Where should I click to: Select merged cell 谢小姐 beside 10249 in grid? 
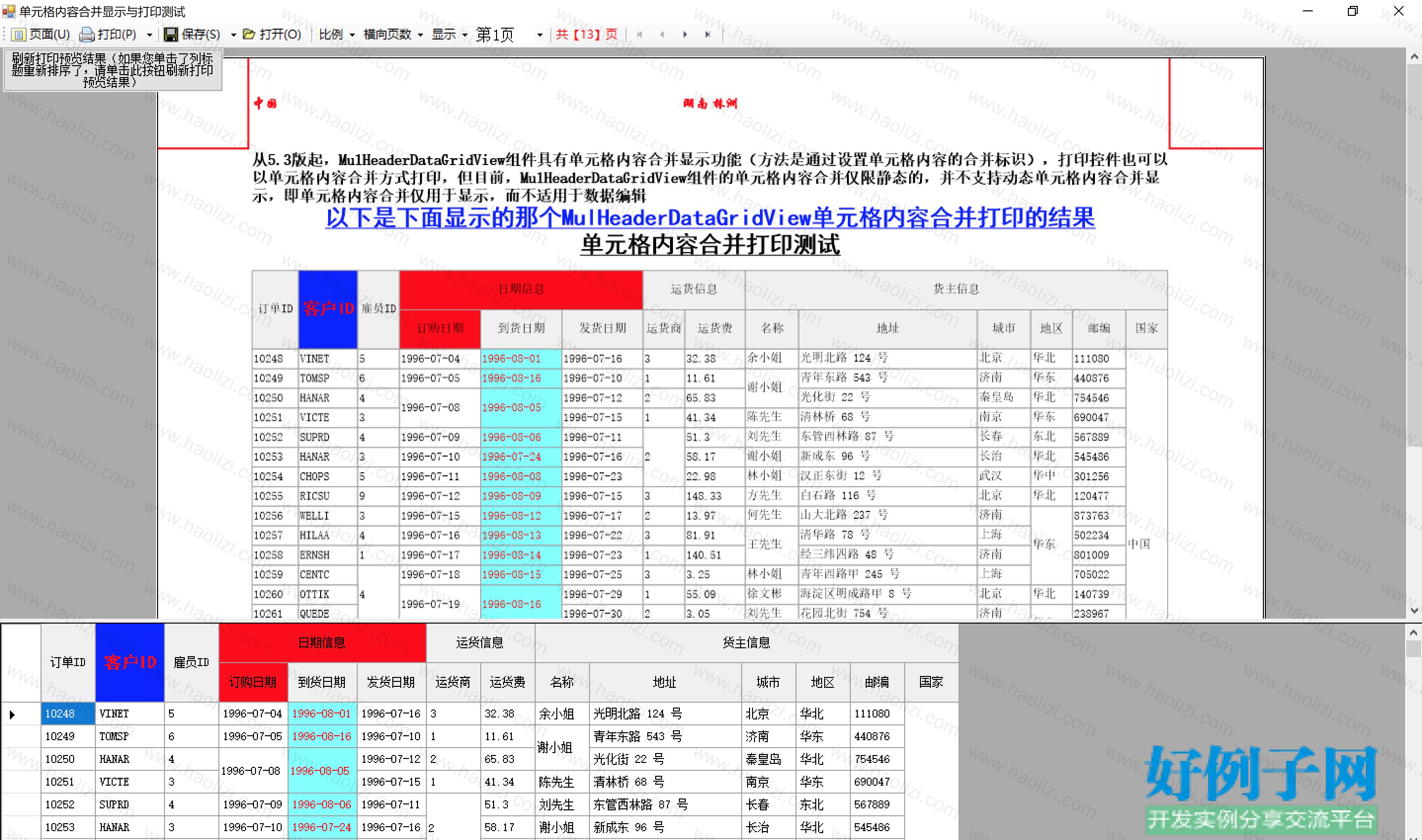click(x=562, y=748)
